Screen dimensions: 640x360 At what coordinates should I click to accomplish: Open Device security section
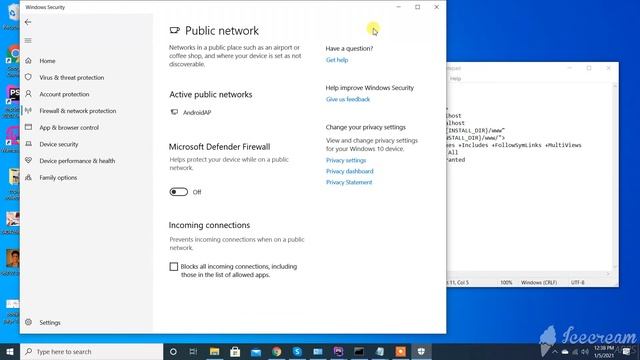[x=59, y=144]
